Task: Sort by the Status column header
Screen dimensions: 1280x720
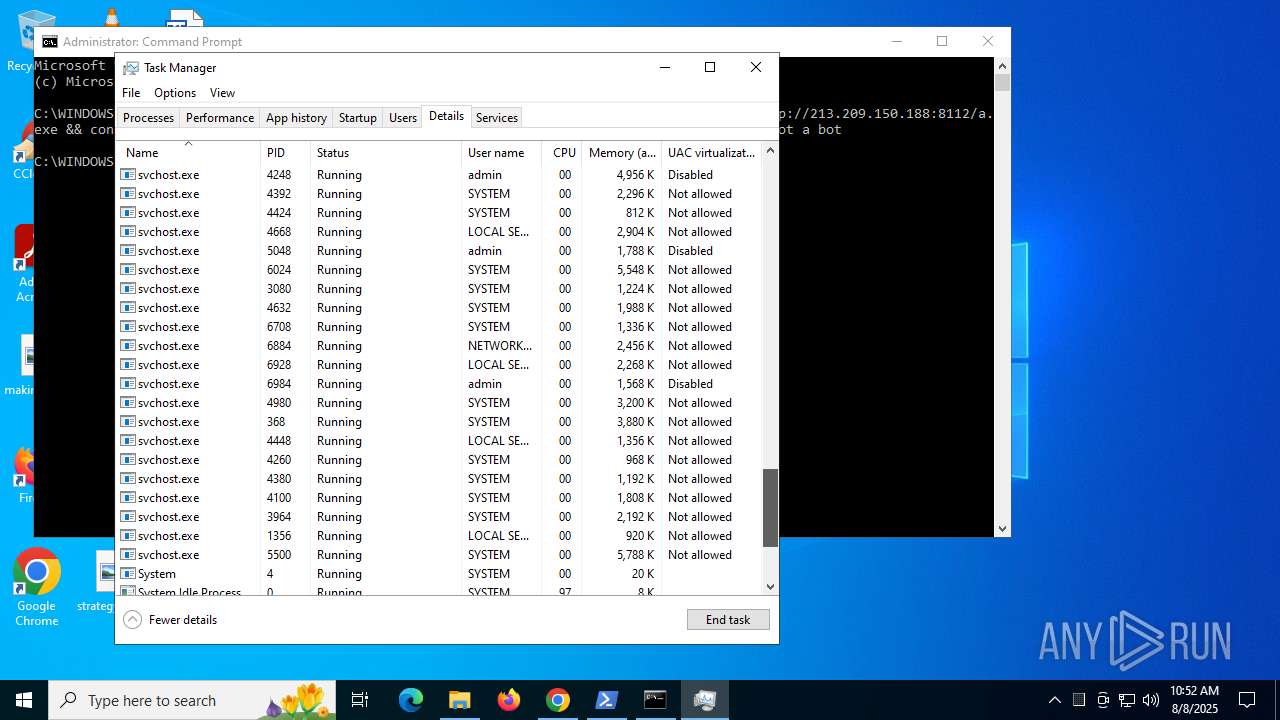Action: [386, 152]
